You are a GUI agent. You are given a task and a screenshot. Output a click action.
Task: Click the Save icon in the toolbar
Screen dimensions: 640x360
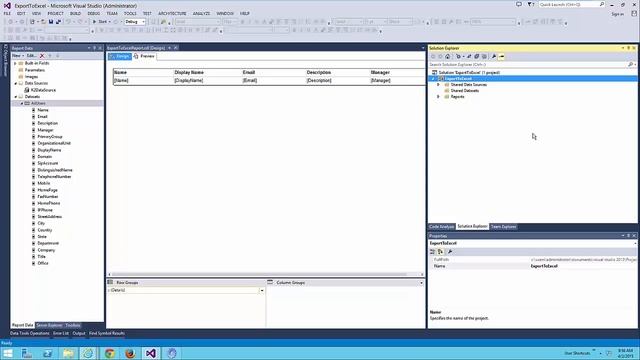click(x=51, y=22)
